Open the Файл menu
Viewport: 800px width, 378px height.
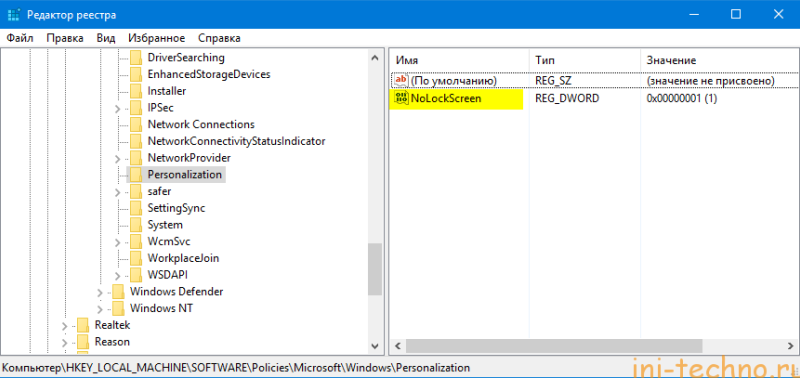(x=20, y=38)
